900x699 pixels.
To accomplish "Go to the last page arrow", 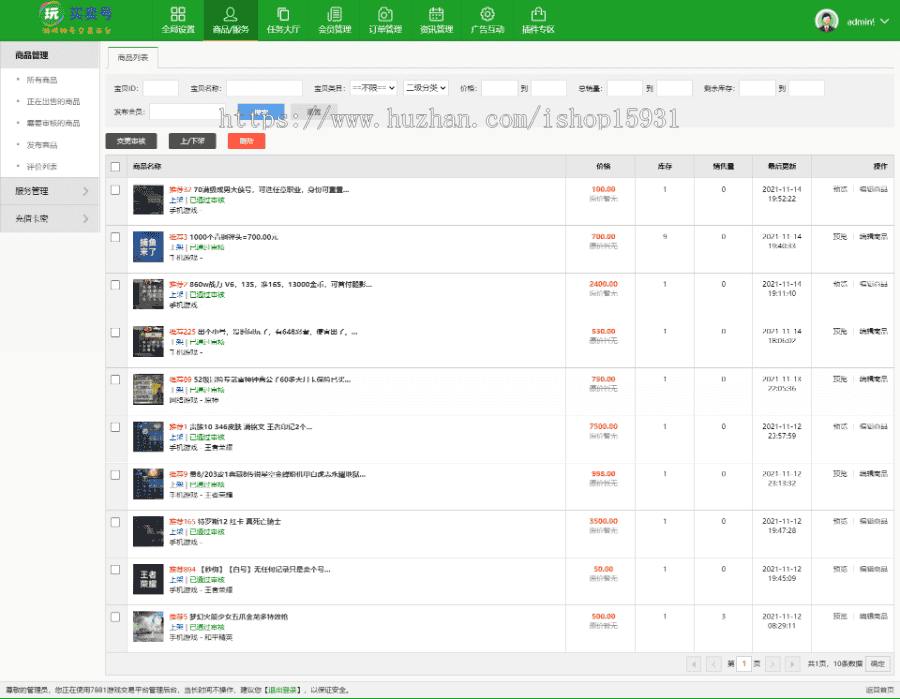I will point(793,664).
